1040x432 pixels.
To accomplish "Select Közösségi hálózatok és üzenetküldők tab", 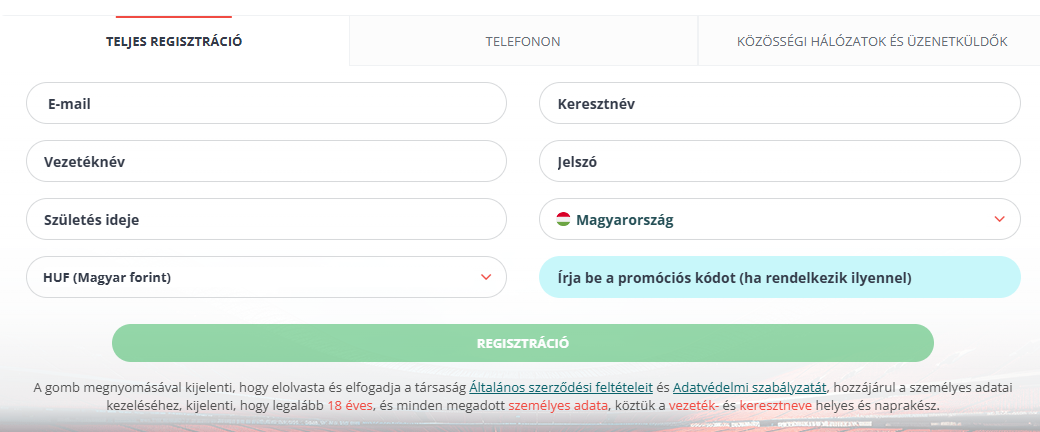I will click(871, 42).
